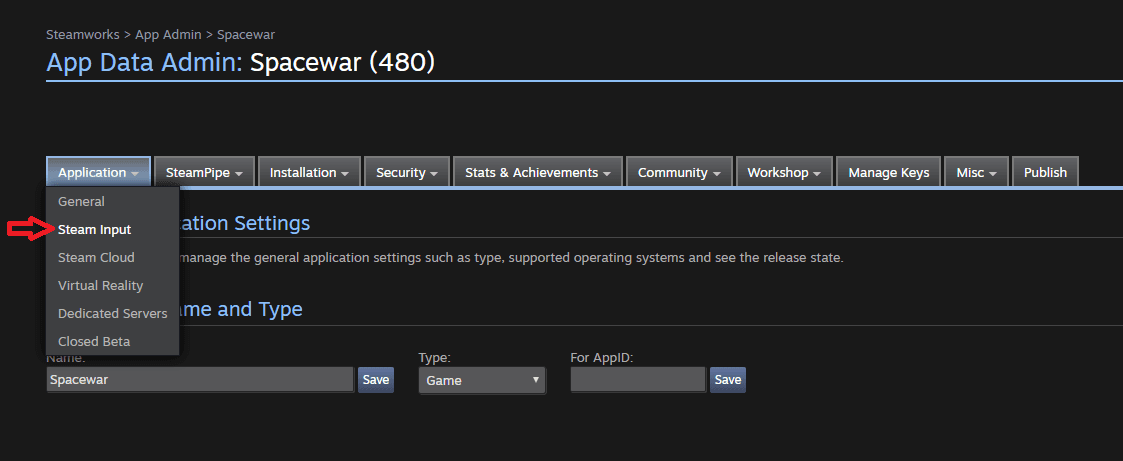The width and height of the screenshot is (1123, 461).
Task: Open the Security dropdown tab
Action: pyautogui.click(x=406, y=172)
